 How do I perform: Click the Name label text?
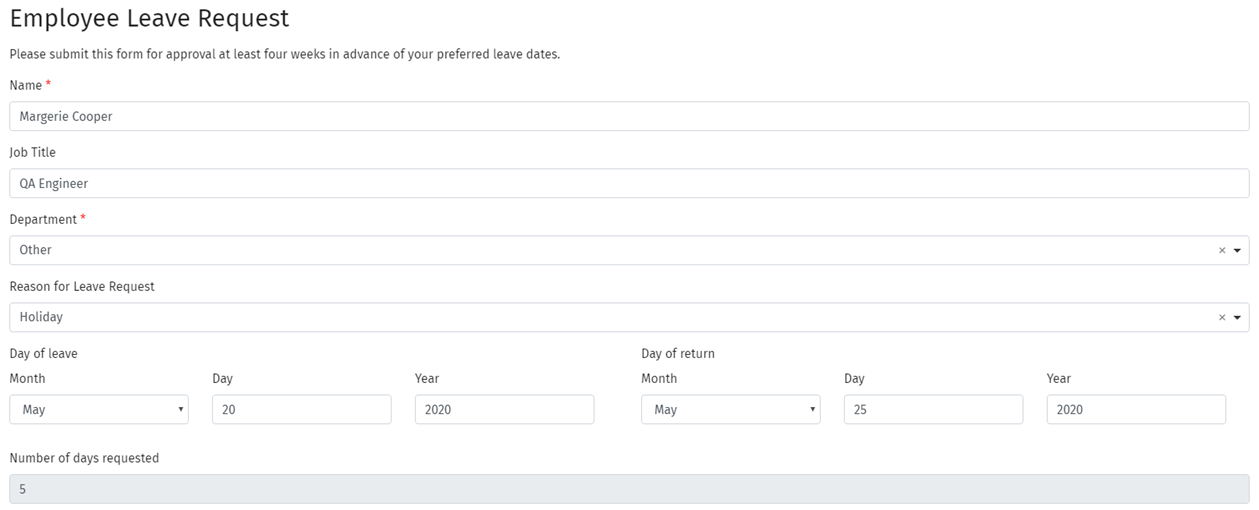pos(26,86)
